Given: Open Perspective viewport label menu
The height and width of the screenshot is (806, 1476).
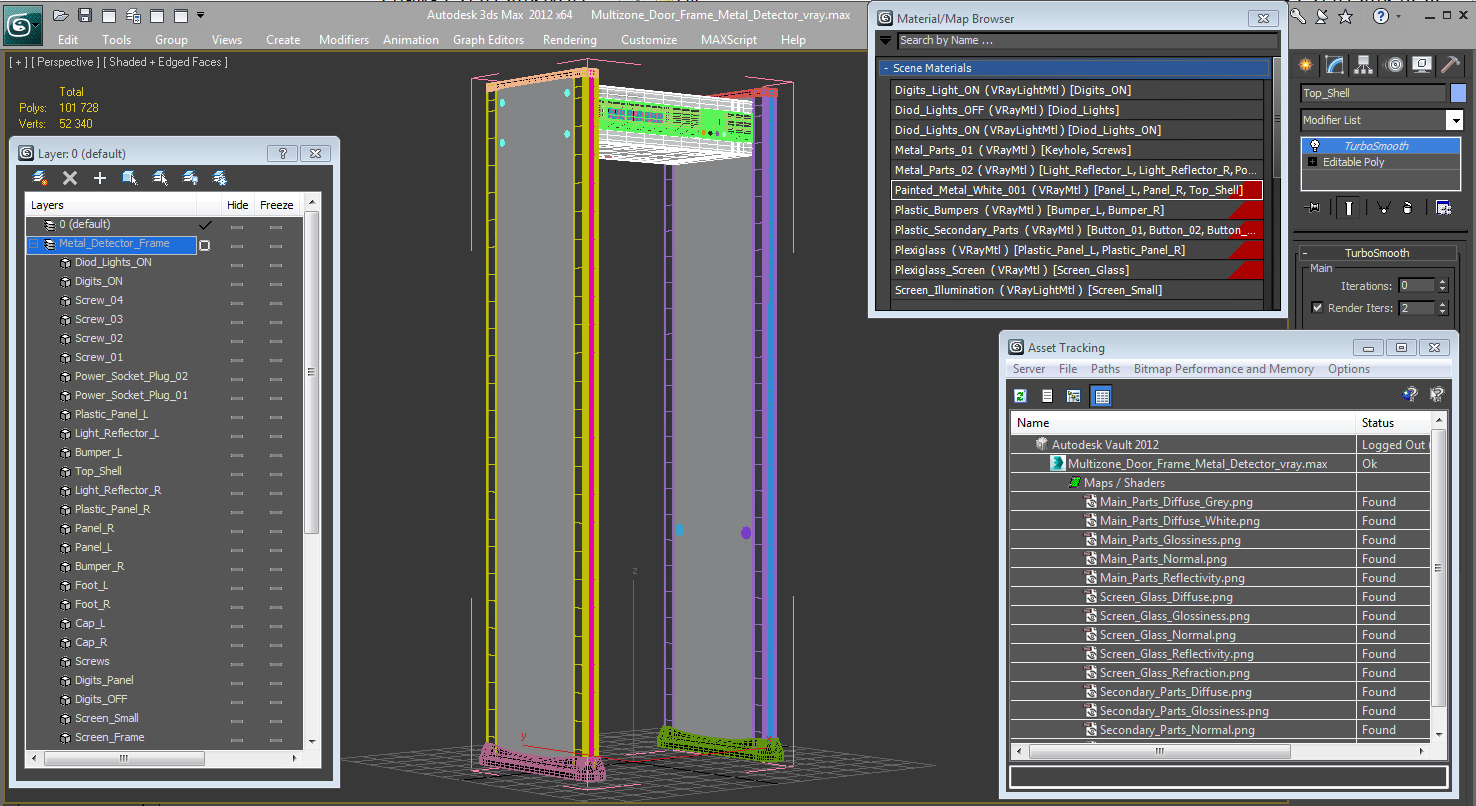Looking at the screenshot, I should pyautogui.click(x=65, y=62).
